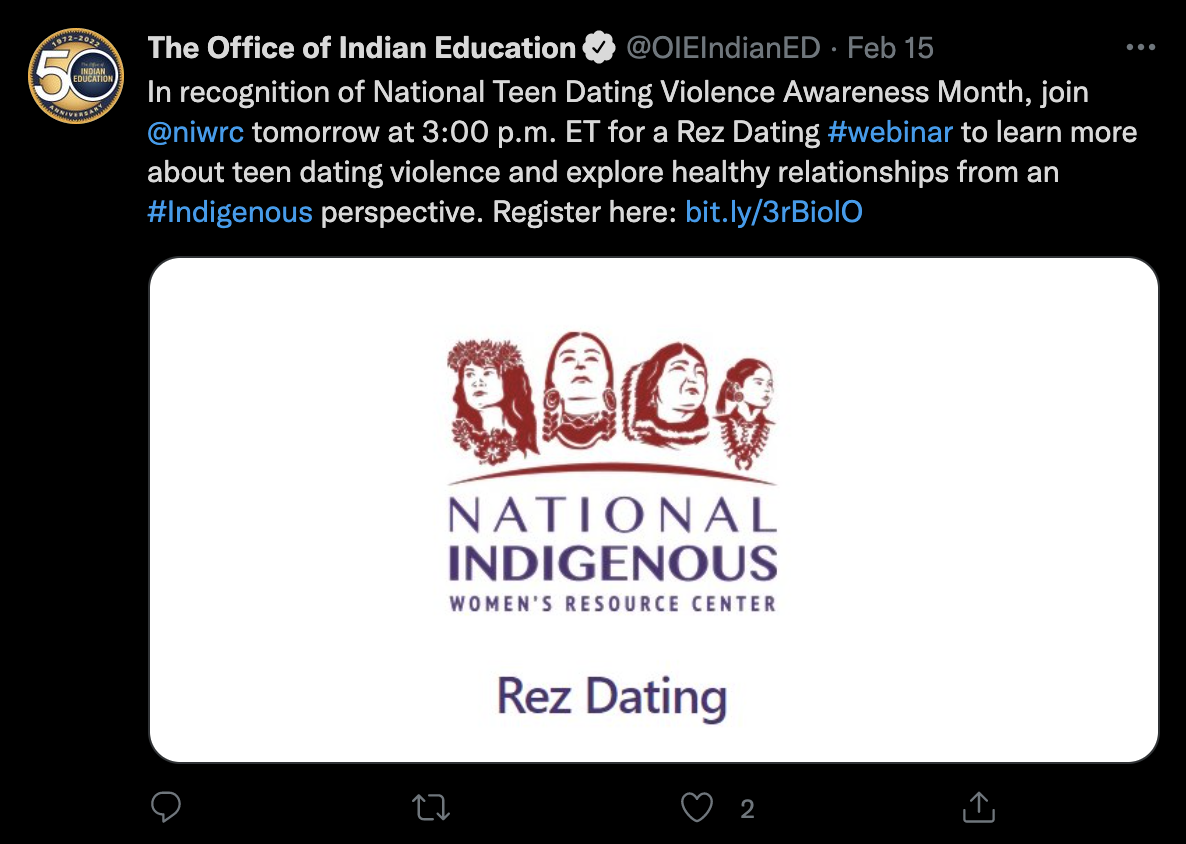Open the 50th anniversary profile avatar
Screen dimensions: 1186x844
(x=77, y=77)
